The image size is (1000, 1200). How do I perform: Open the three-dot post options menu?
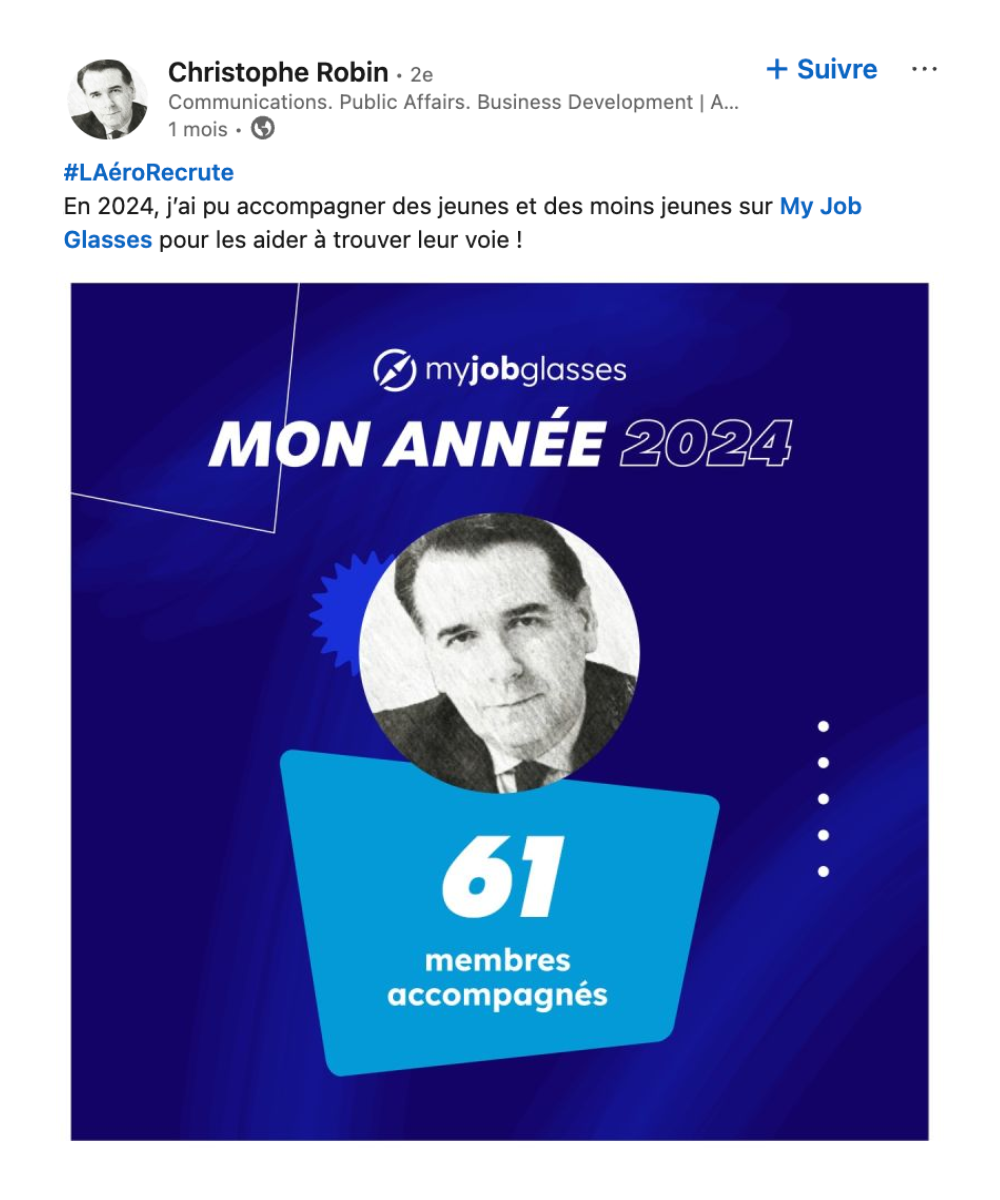point(924,70)
